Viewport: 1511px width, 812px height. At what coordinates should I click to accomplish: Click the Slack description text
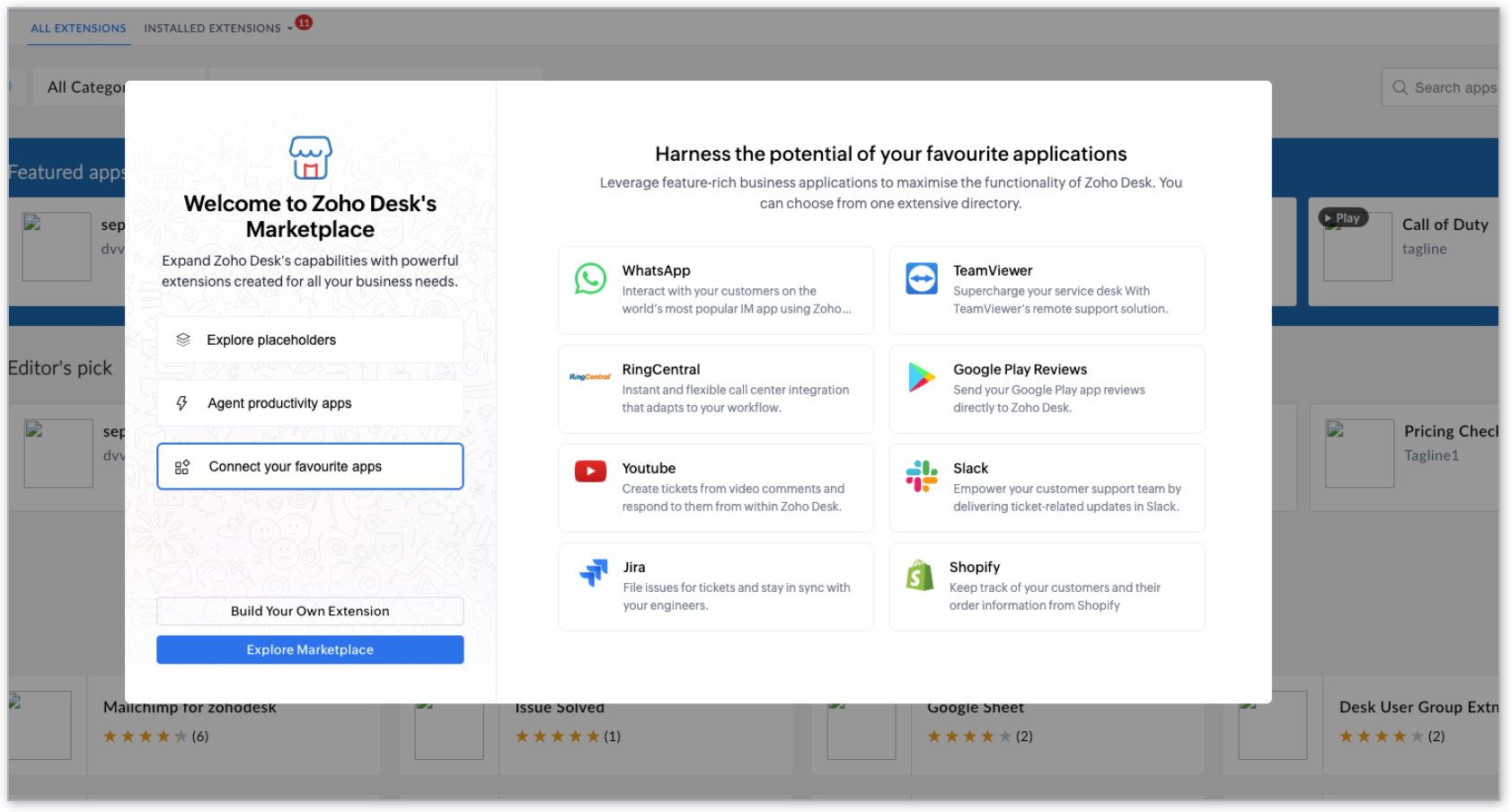(x=1067, y=498)
